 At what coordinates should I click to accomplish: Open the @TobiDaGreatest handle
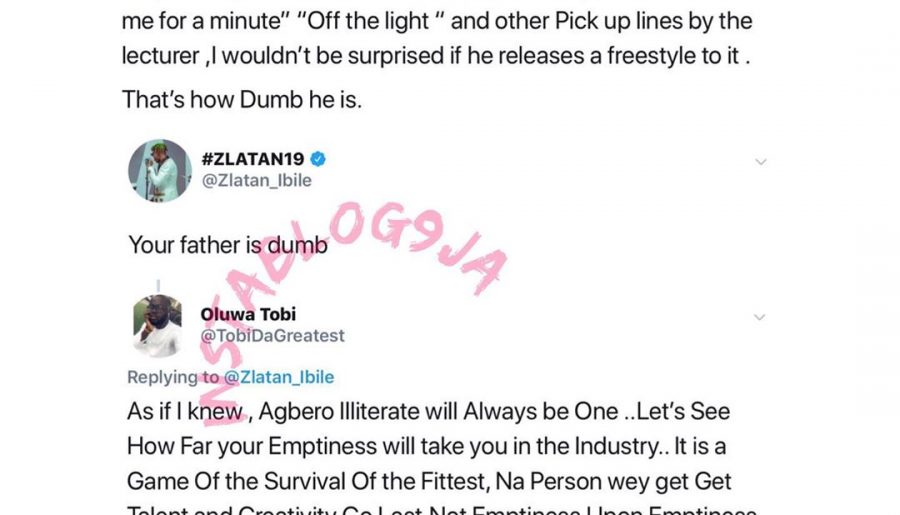tap(273, 335)
